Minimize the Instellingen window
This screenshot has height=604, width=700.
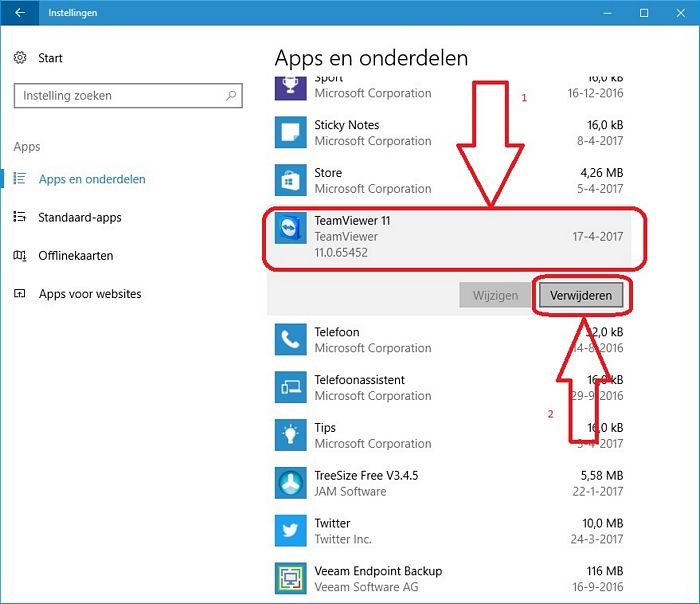(x=607, y=13)
